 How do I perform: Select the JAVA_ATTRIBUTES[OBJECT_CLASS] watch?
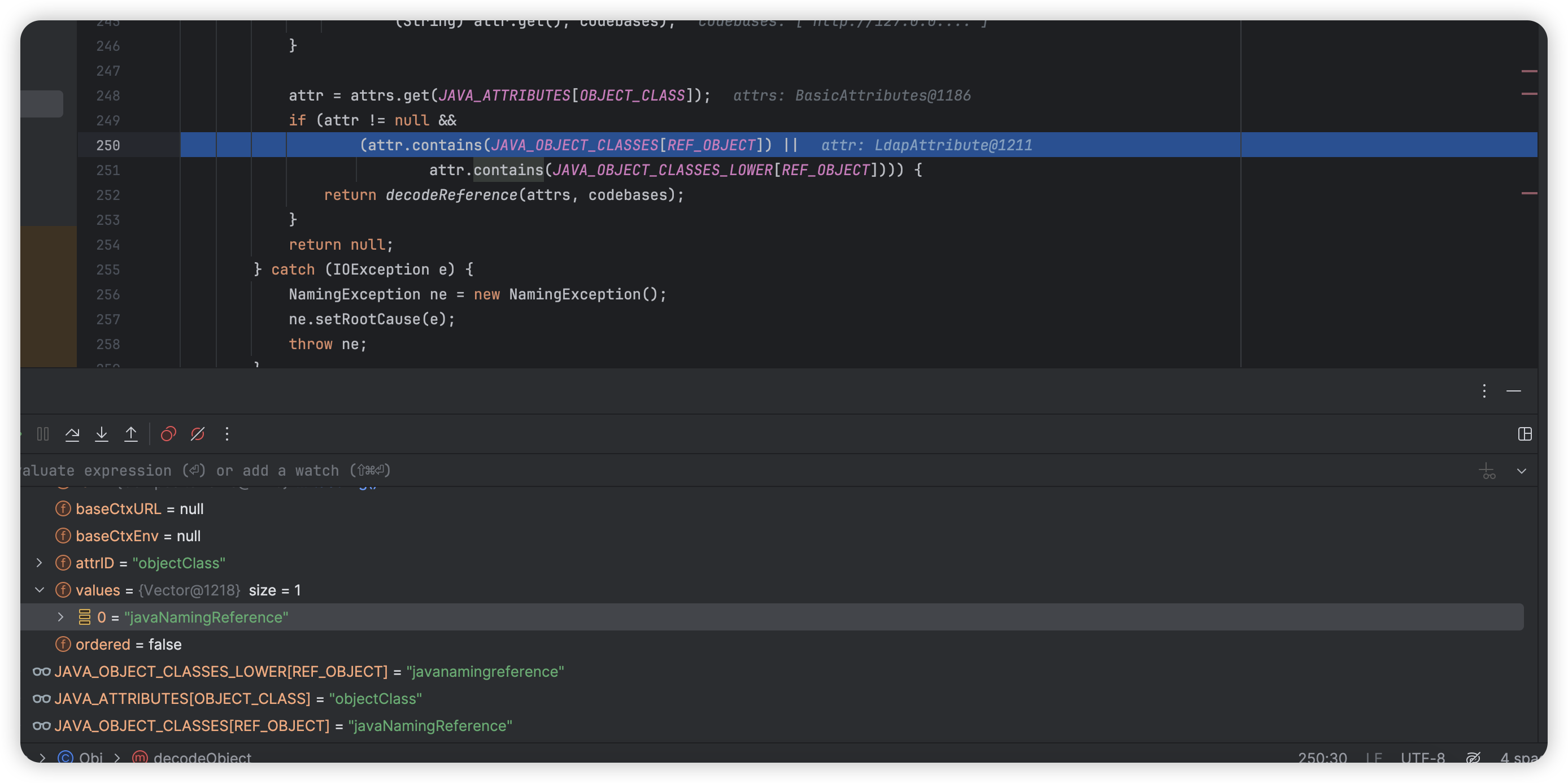[227, 698]
